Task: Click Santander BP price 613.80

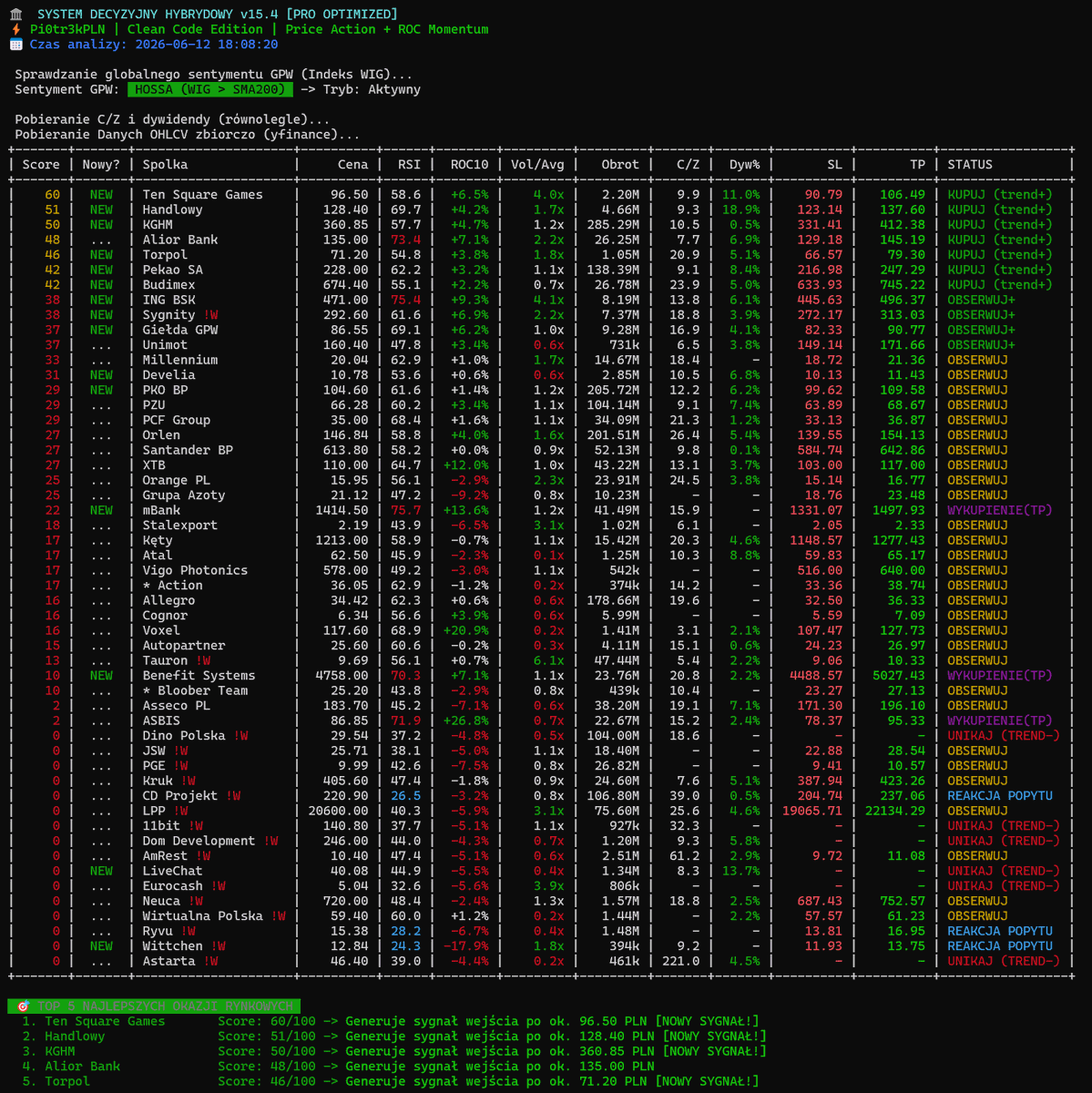Action: point(346,450)
